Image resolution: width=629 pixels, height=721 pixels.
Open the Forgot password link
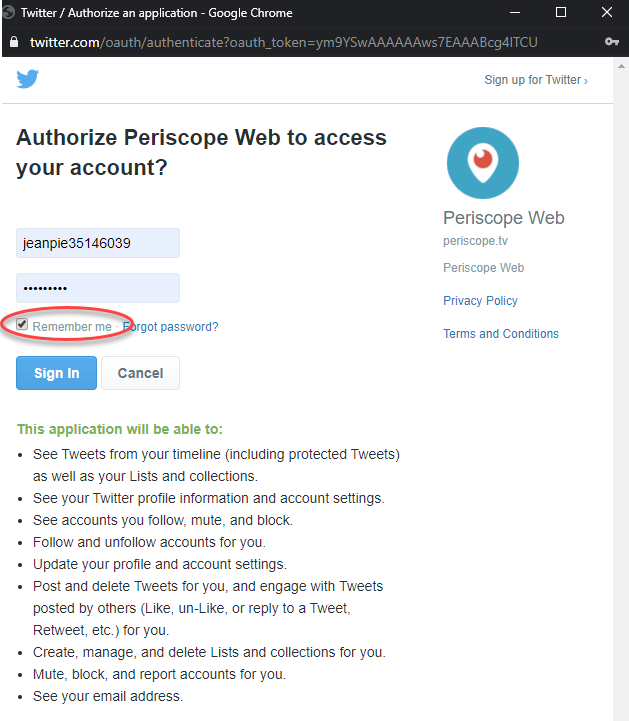pyautogui.click(x=171, y=326)
